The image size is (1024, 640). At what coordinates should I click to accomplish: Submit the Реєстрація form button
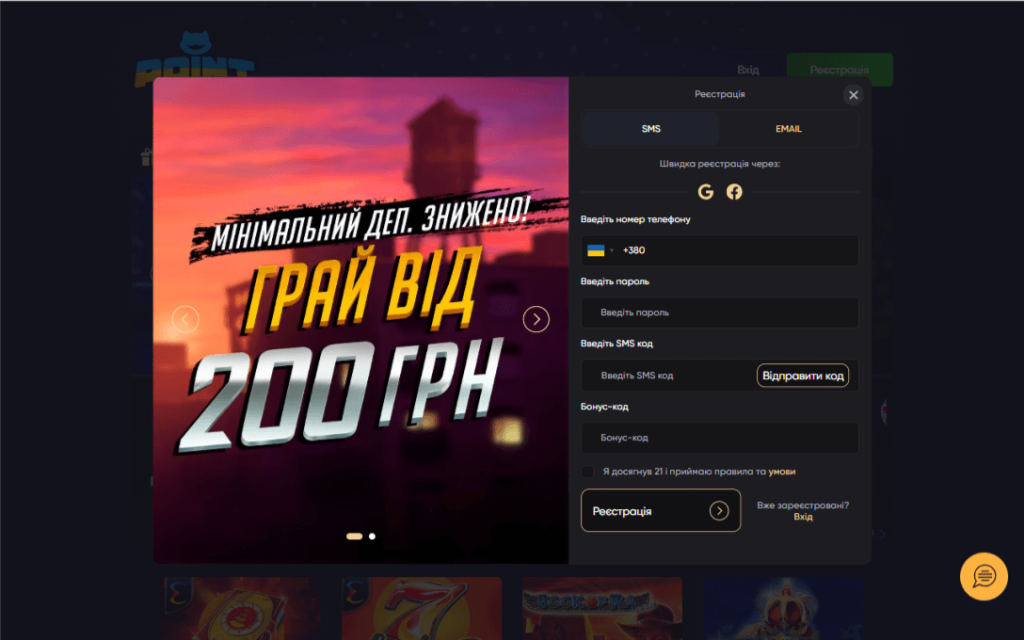coord(661,511)
